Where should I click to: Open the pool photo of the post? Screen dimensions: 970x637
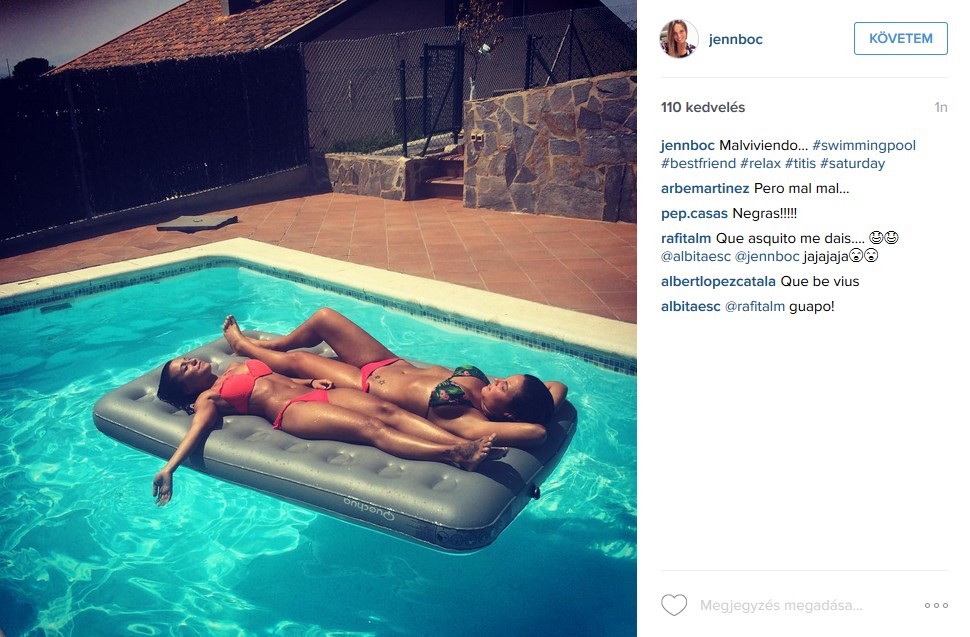coord(318,318)
